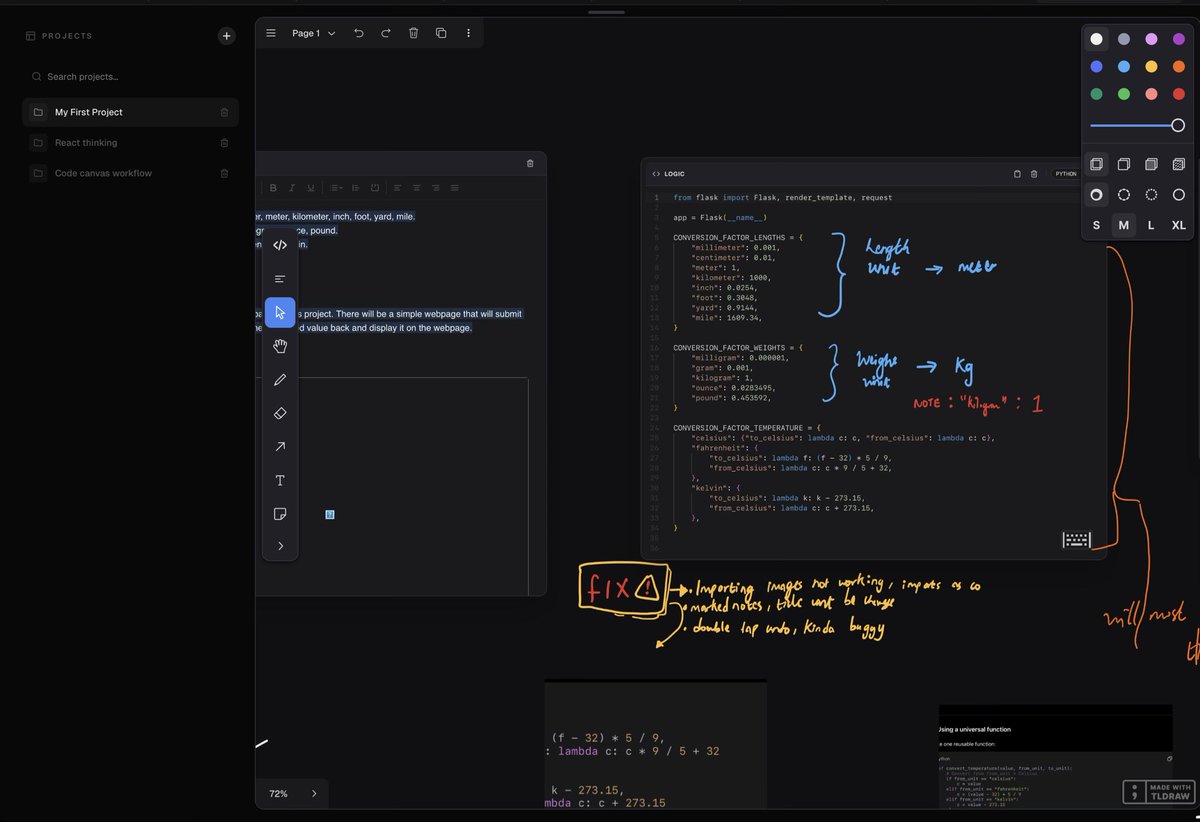The image size is (1200, 822).
Task: Duplicate selection from top bar
Action: pyautogui.click(x=441, y=33)
